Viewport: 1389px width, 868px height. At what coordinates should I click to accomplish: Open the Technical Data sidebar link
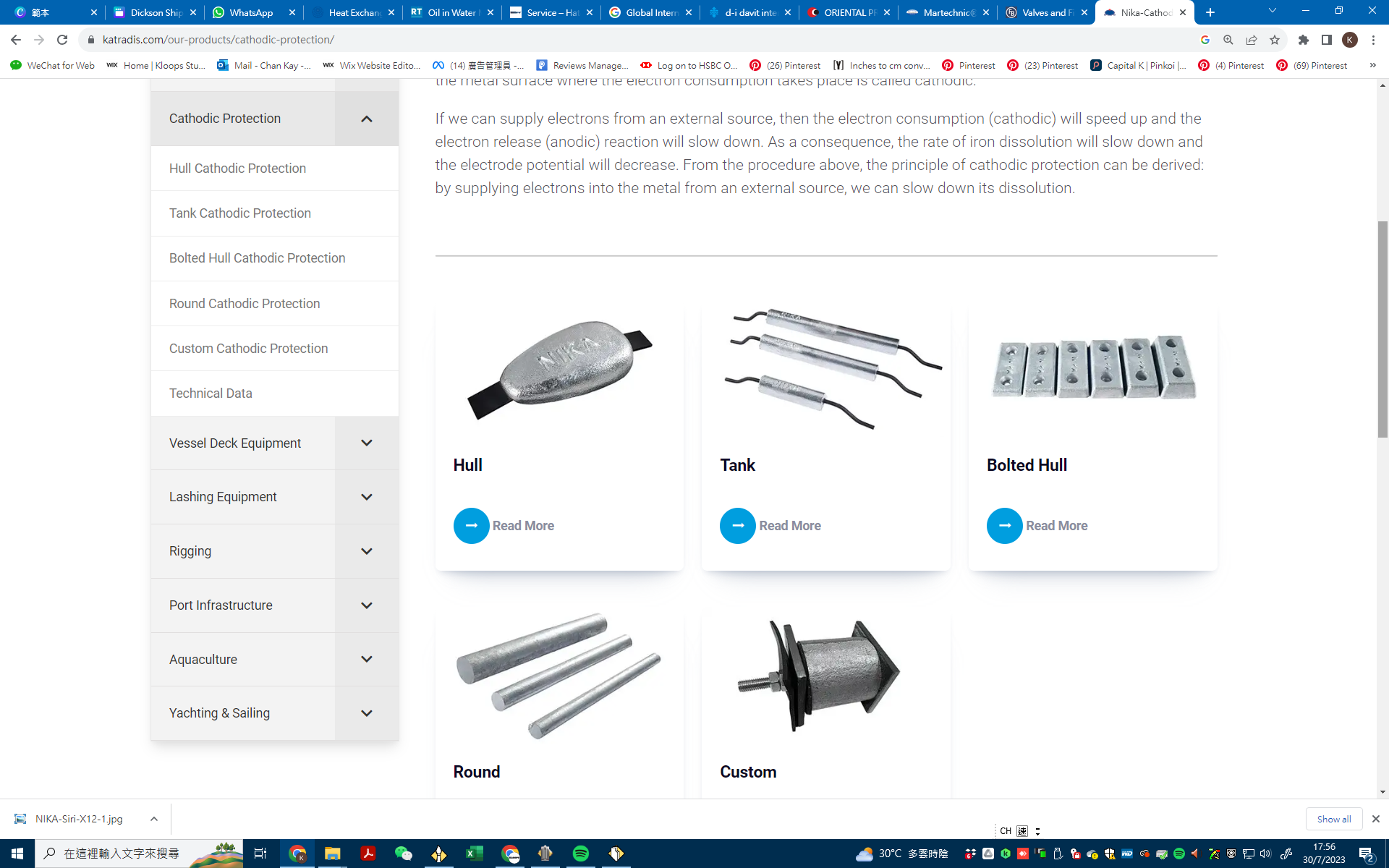(211, 393)
